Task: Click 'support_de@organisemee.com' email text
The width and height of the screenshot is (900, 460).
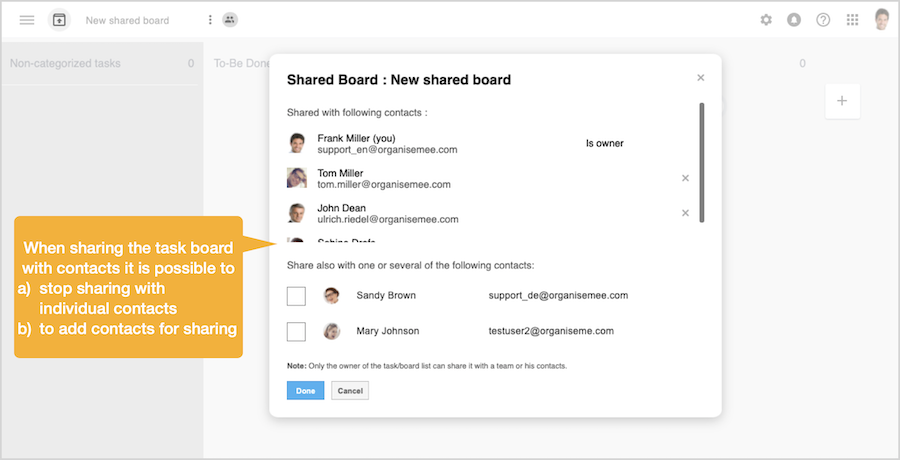Action: pos(558,296)
